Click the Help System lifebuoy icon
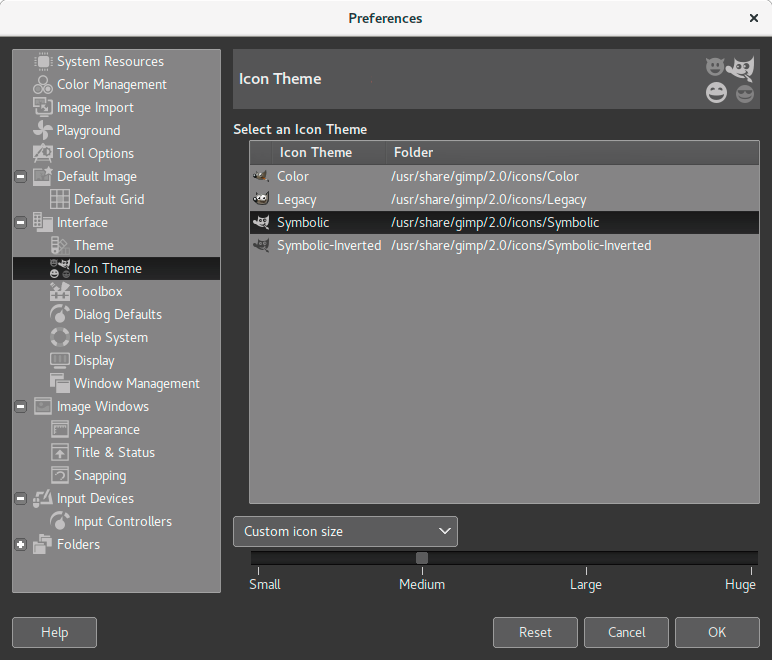Screen dimensions: 772x660 point(60,338)
